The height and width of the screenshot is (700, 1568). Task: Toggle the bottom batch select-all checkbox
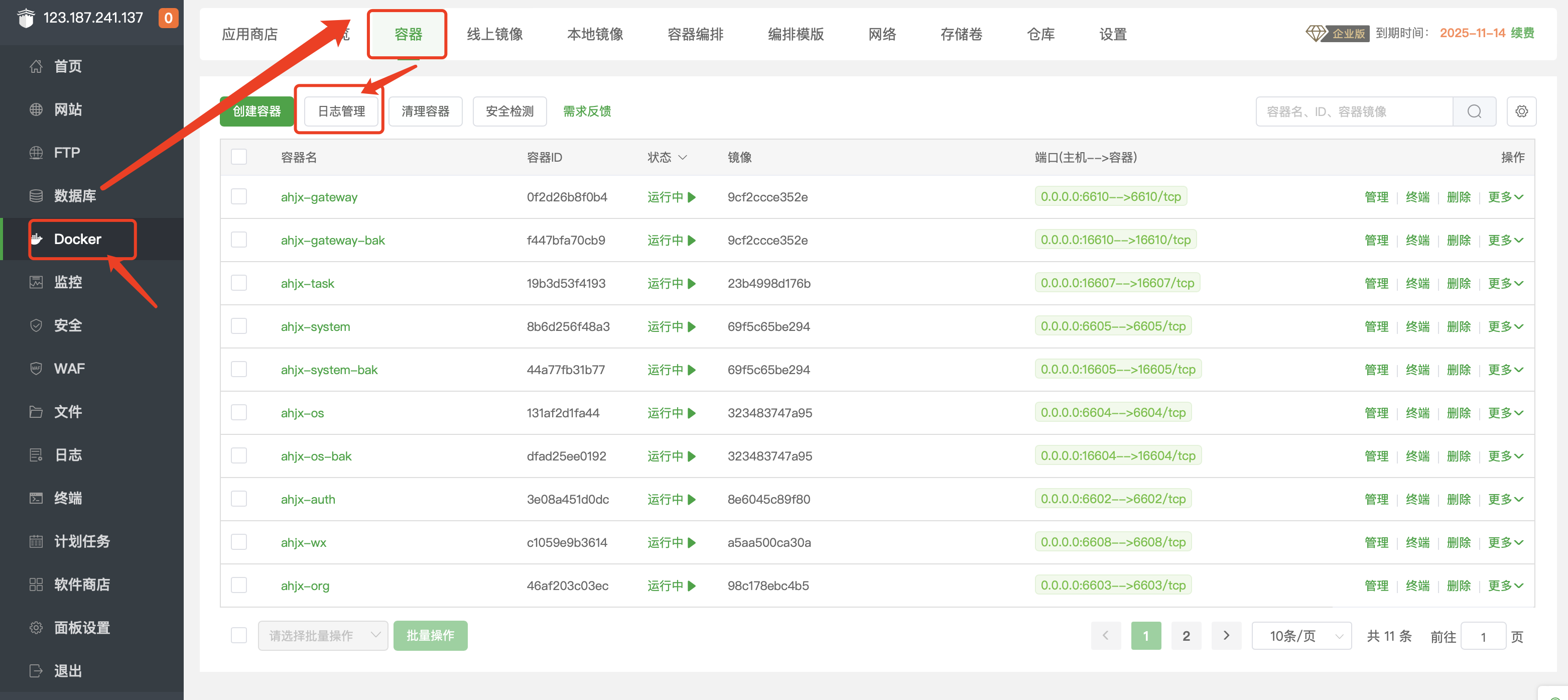pos(238,635)
